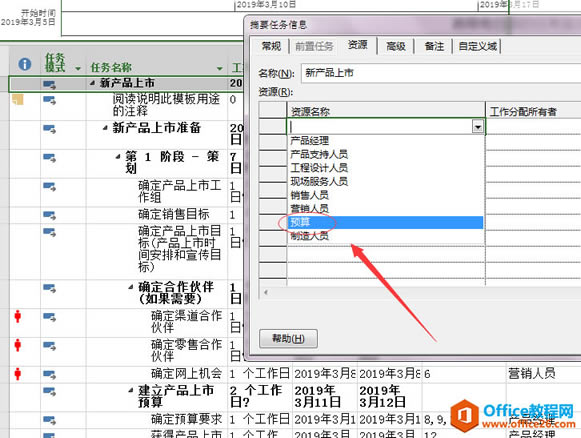581x438 pixels.
Task: Click the blue info indicator column header
Action: 24,64
